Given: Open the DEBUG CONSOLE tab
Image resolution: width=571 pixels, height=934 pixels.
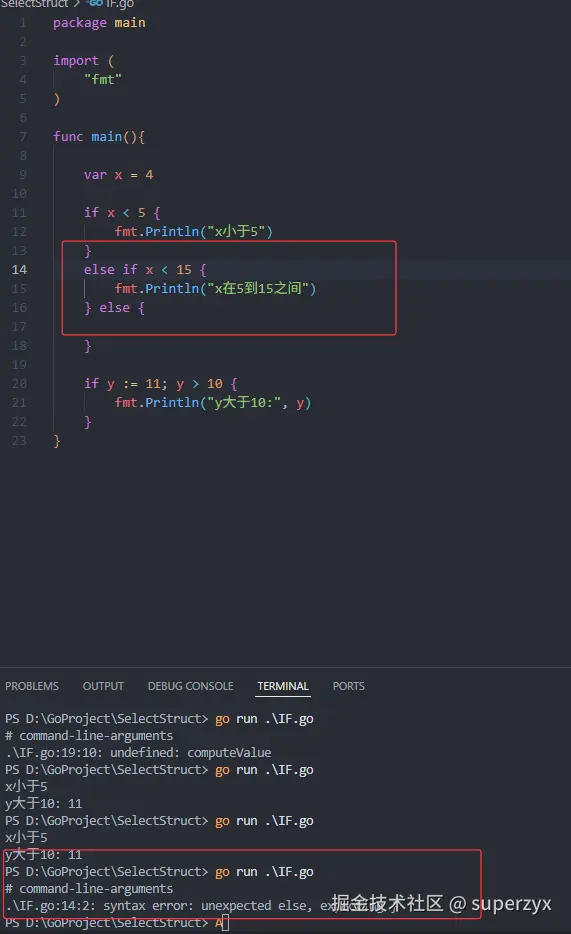Looking at the screenshot, I should coord(191,686).
